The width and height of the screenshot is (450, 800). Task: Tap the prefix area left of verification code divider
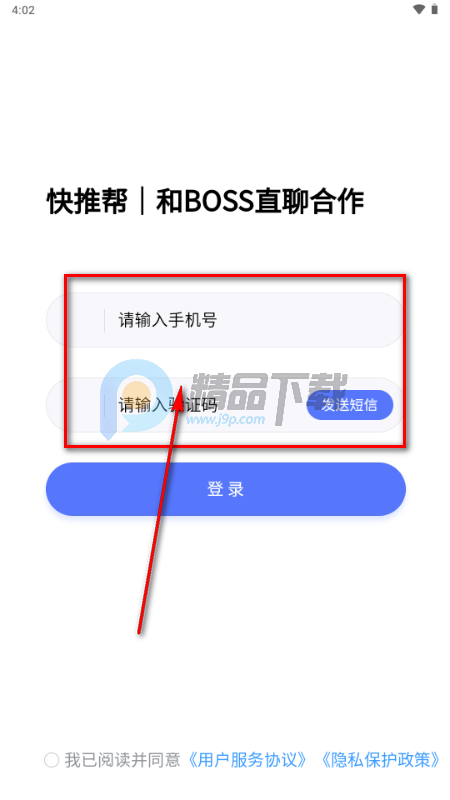(76, 405)
